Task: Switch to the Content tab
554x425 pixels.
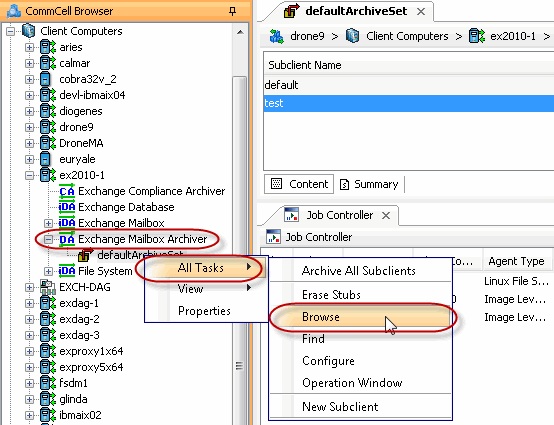Action: coord(299,184)
